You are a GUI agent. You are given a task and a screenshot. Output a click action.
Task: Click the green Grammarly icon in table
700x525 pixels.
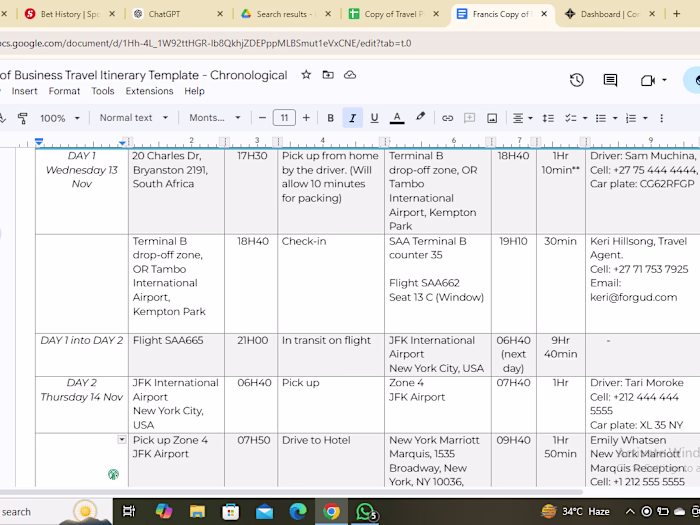click(113, 474)
